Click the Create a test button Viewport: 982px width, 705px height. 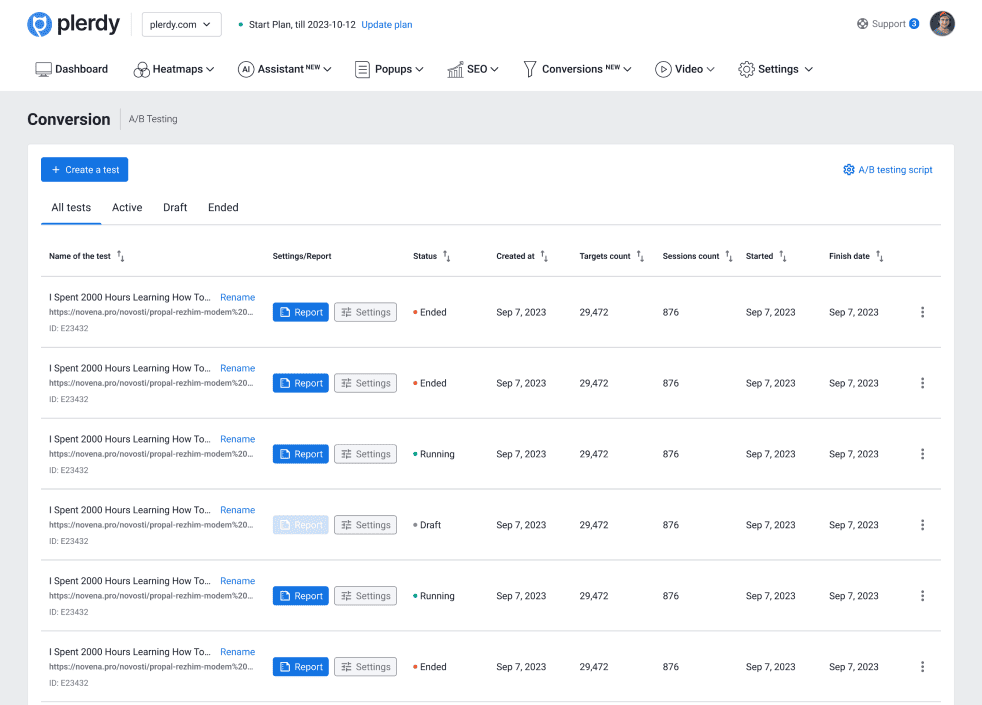(85, 170)
